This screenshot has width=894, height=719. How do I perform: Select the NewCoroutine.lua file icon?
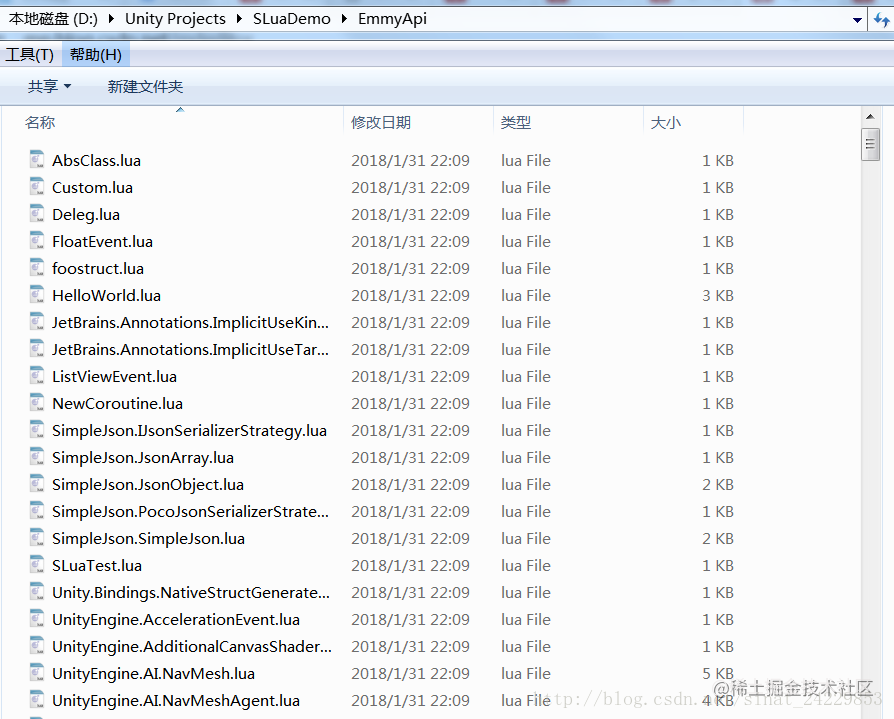(36, 403)
